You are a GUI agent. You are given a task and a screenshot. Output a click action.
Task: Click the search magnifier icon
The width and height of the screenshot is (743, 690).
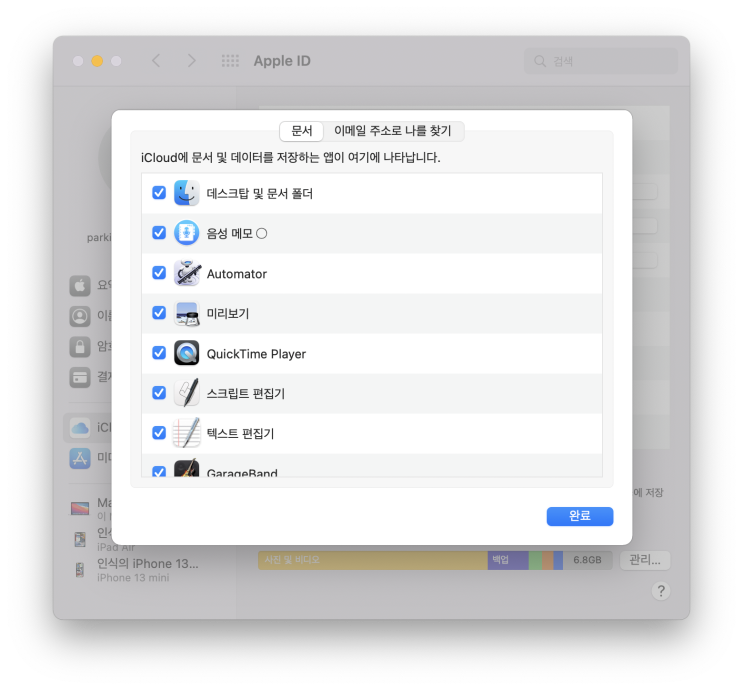point(540,61)
